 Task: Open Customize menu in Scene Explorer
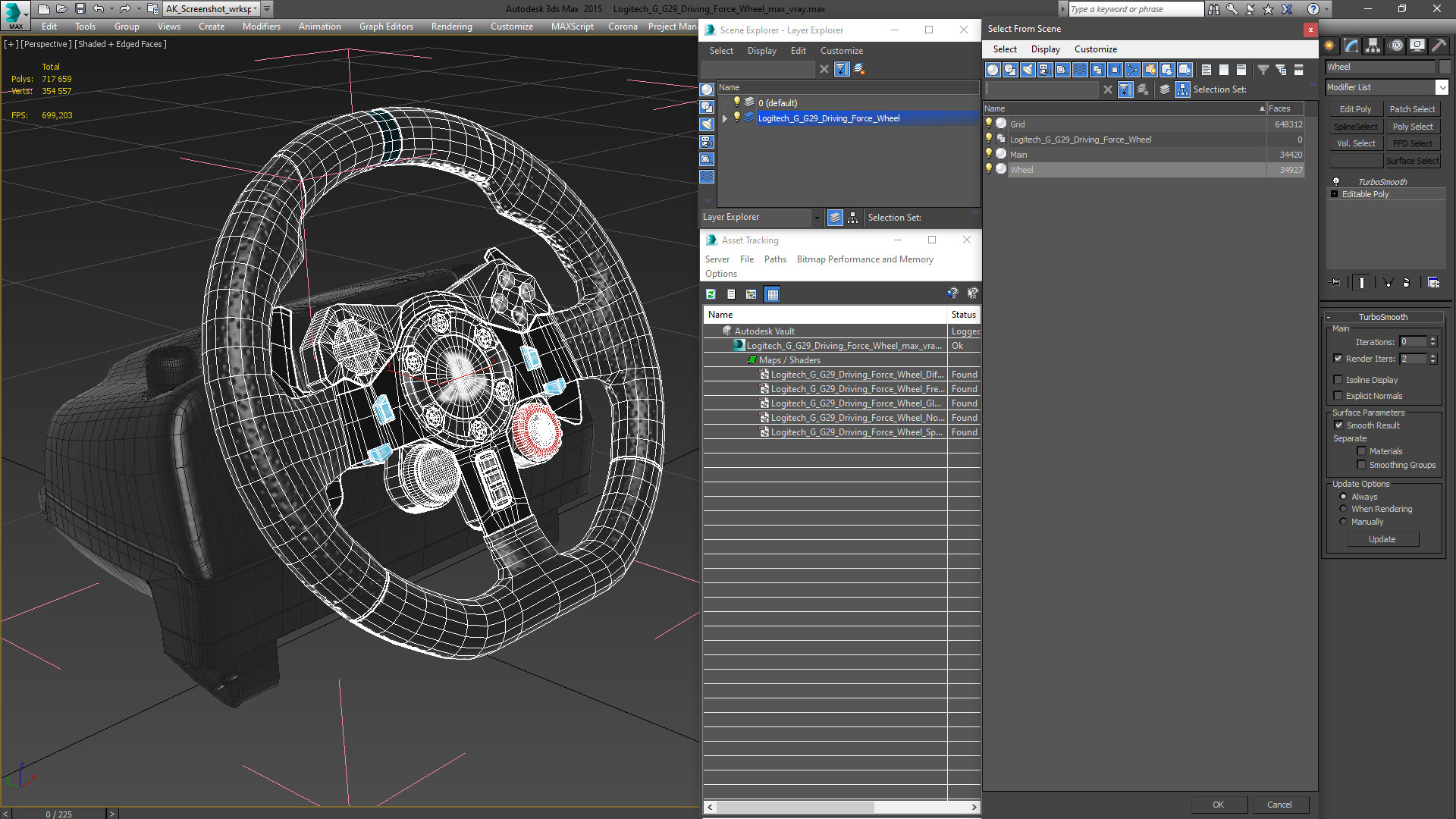pyautogui.click(x=841, y=51)
